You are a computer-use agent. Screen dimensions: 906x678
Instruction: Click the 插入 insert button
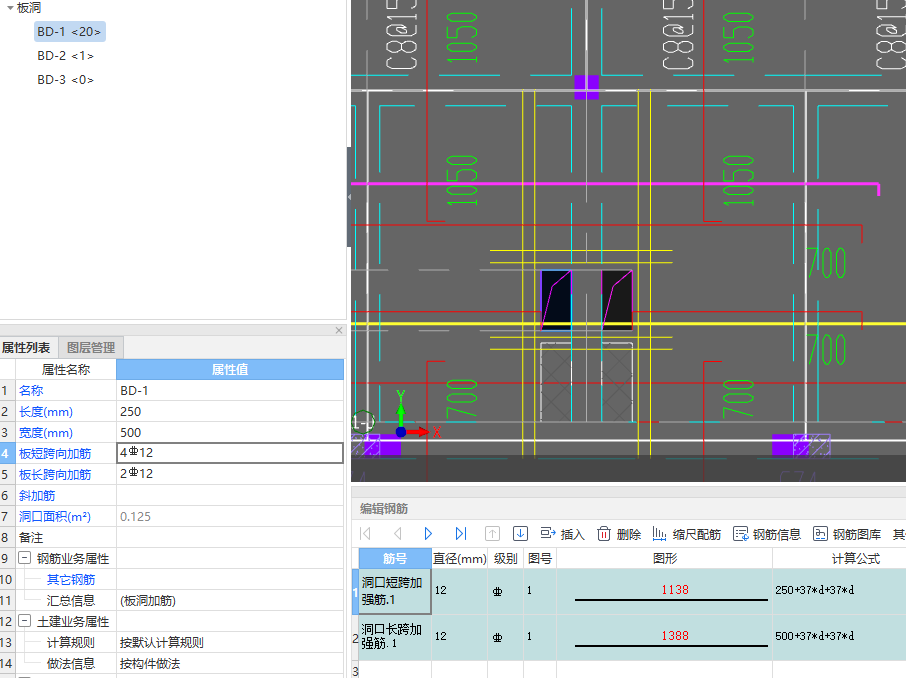(x=562, y=533)
